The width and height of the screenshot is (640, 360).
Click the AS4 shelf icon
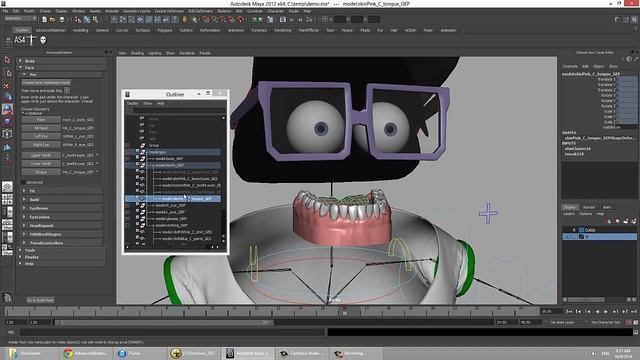click(x=20, y=40)
